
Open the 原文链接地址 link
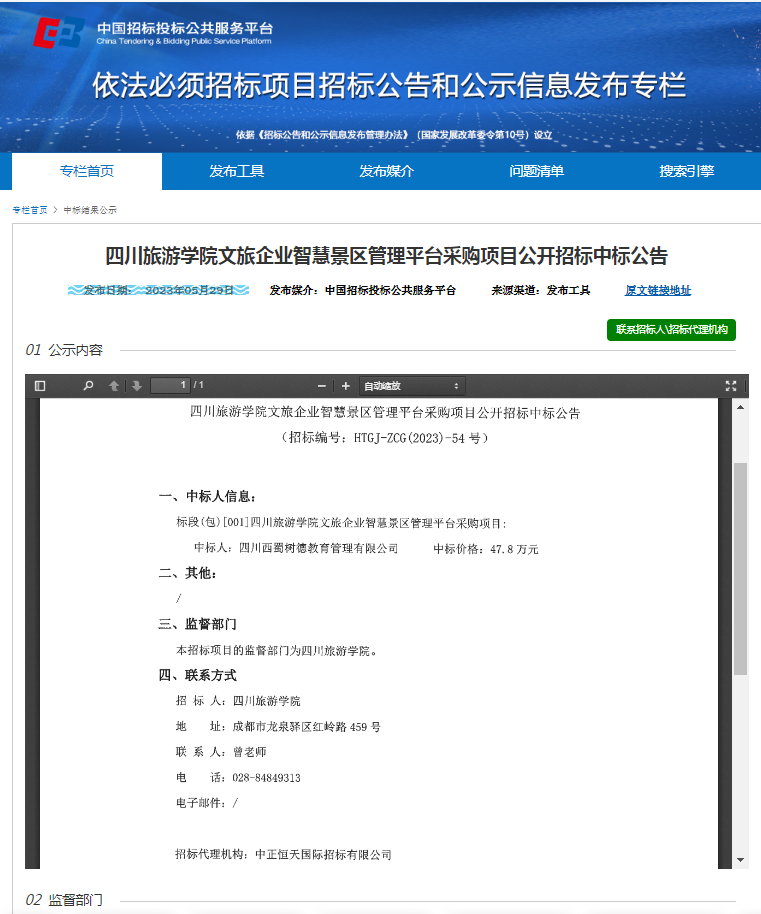pyautogui.click(x=658, y=290)
